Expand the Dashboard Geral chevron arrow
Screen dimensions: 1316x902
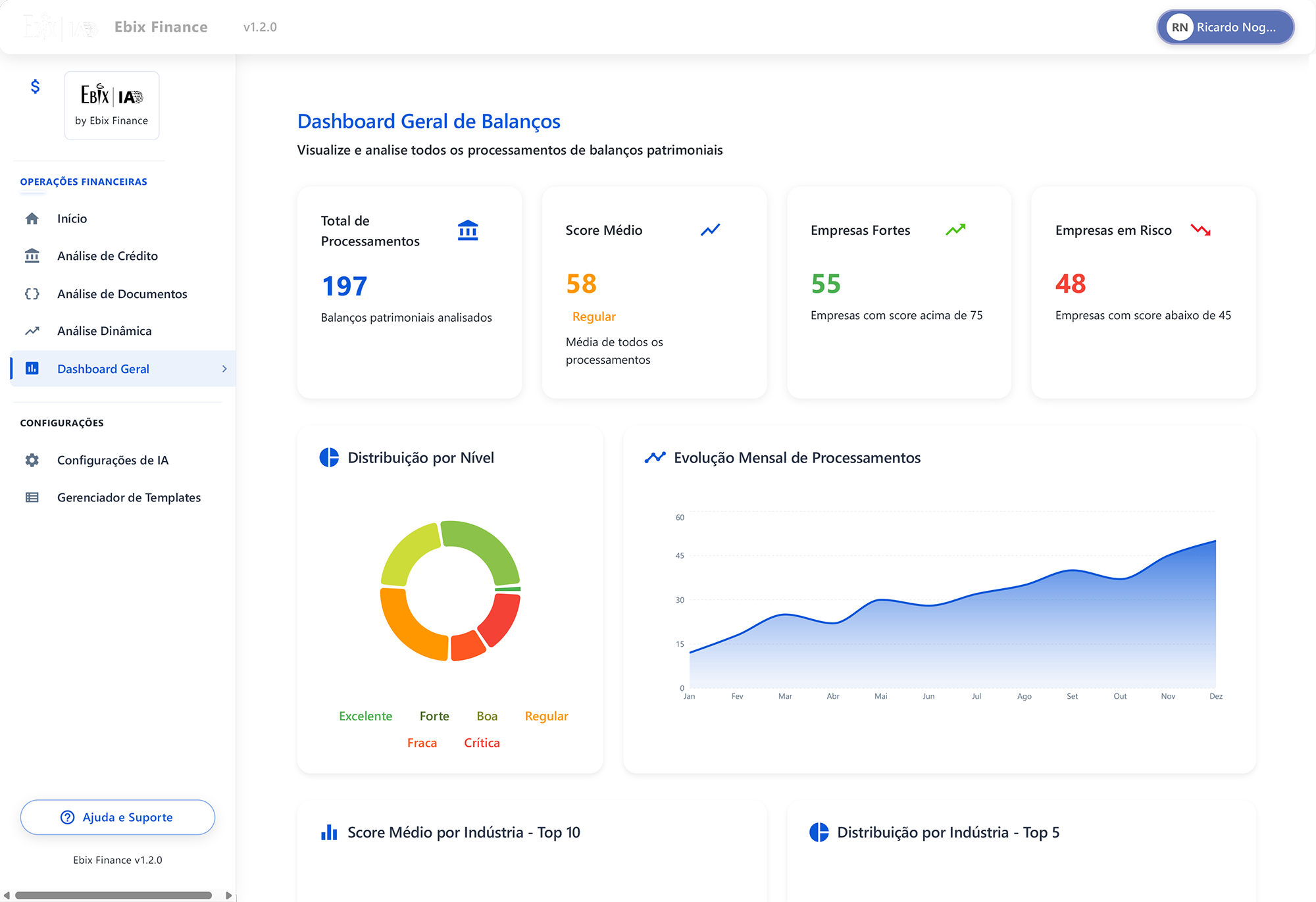224,369
